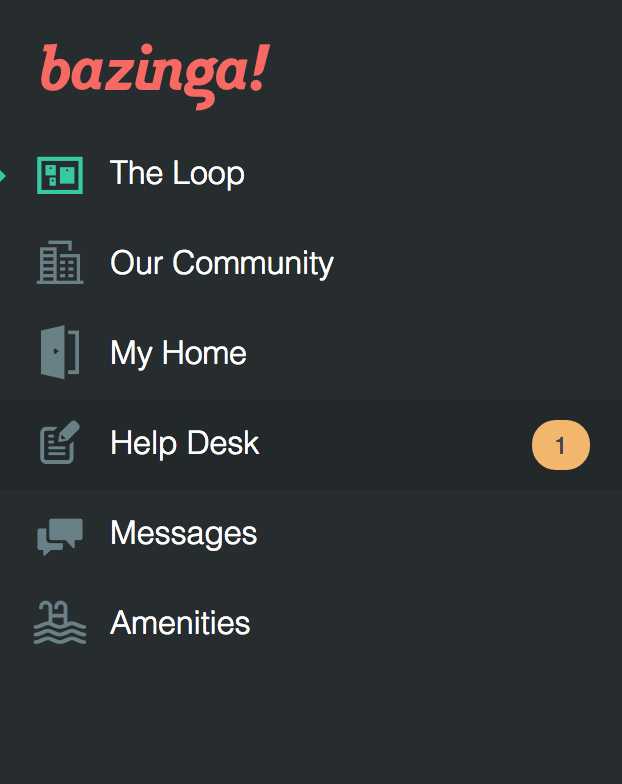Select the Help Desk text label
The width and height of the screenshot is (622, 784).
(185, 443)
